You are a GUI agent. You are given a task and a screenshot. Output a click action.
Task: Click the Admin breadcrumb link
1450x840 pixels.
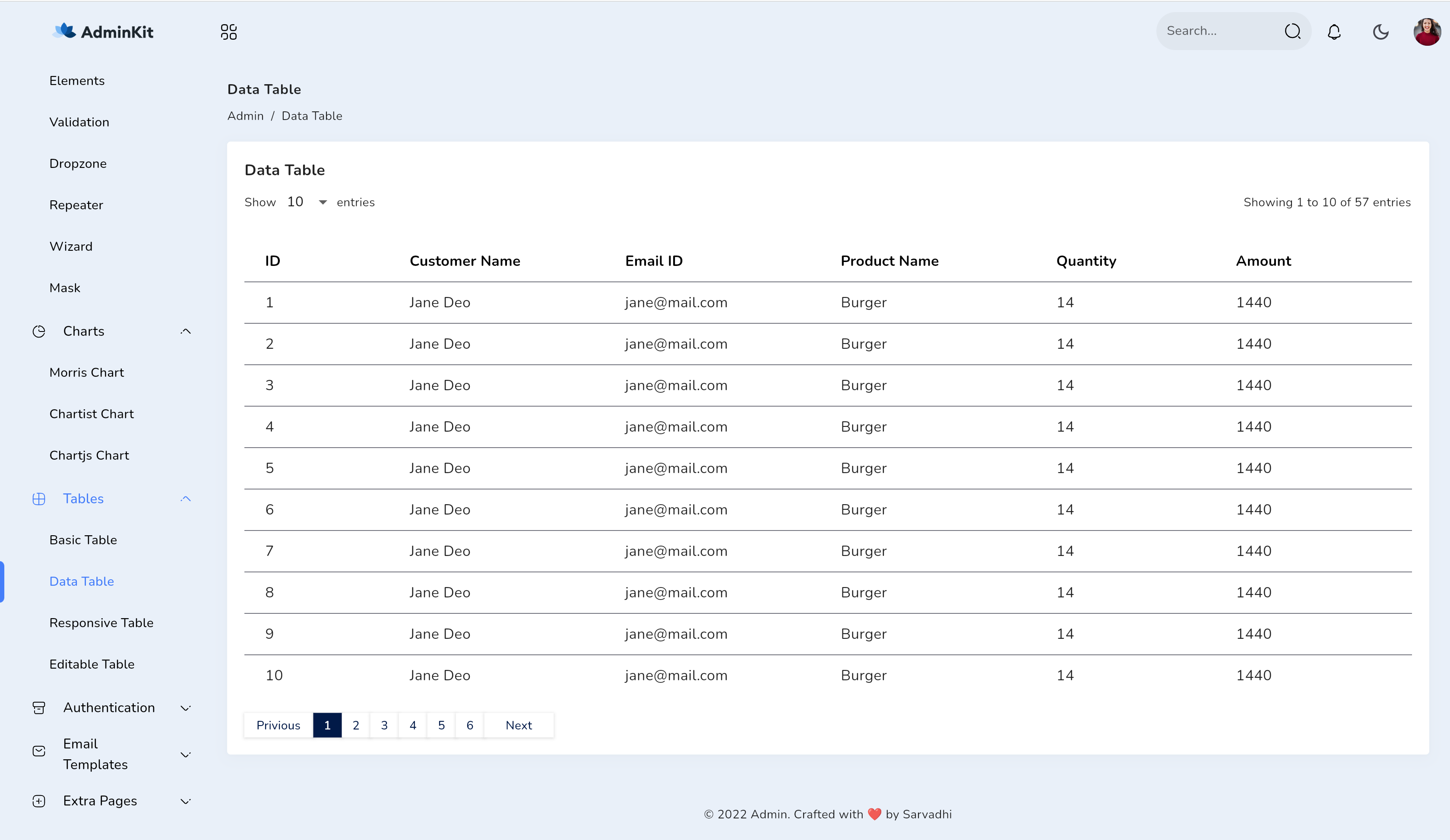pos(245,116)
